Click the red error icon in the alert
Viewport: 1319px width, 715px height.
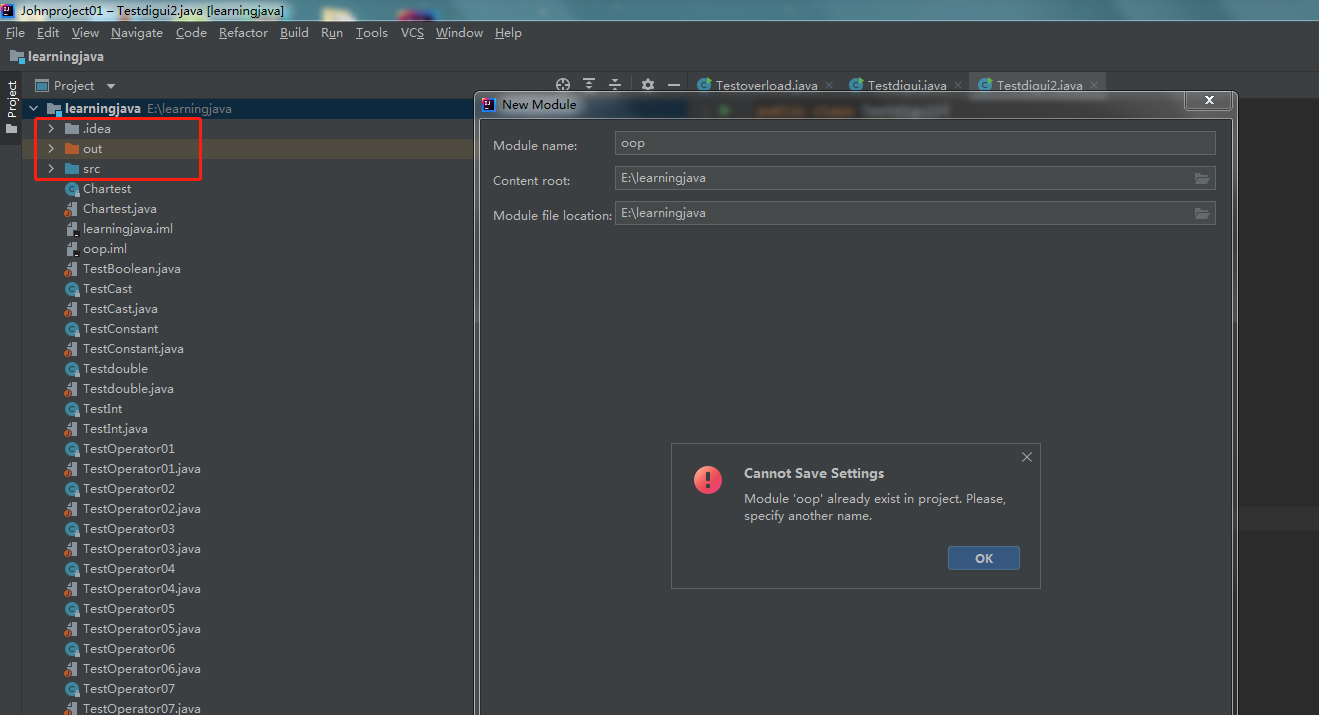coord(708,480)
